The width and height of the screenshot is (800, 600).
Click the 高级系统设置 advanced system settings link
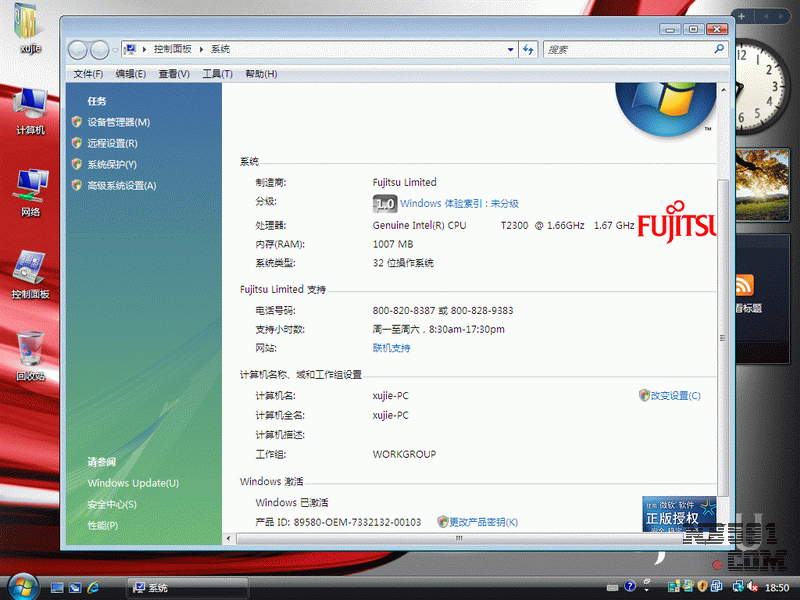tap(121, 185)
